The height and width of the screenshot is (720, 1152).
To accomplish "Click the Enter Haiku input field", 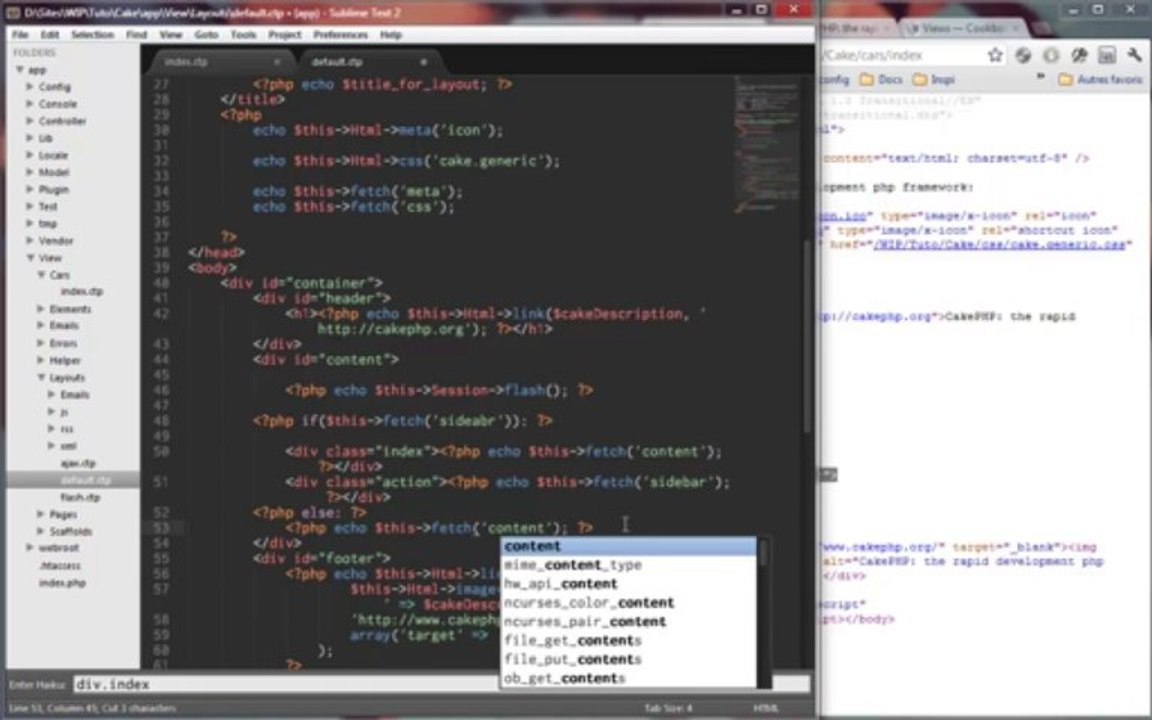I will tap(441, 684).
